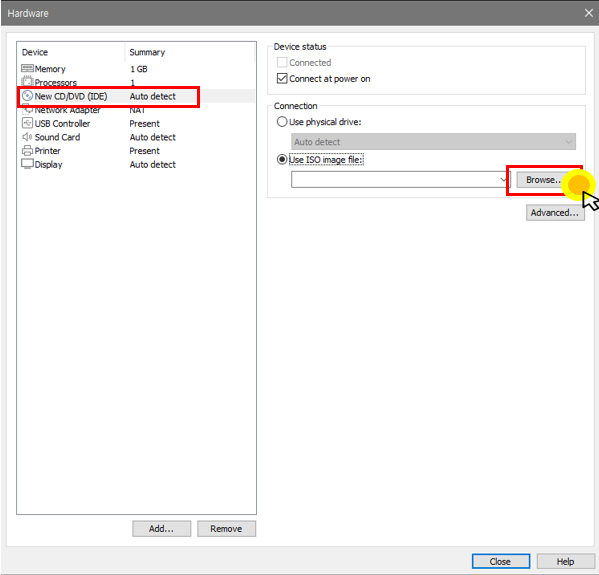This screenshot has height=575, width=599.
Task: Click the New CD/DVD disc icon
Action: pos(27,96)
